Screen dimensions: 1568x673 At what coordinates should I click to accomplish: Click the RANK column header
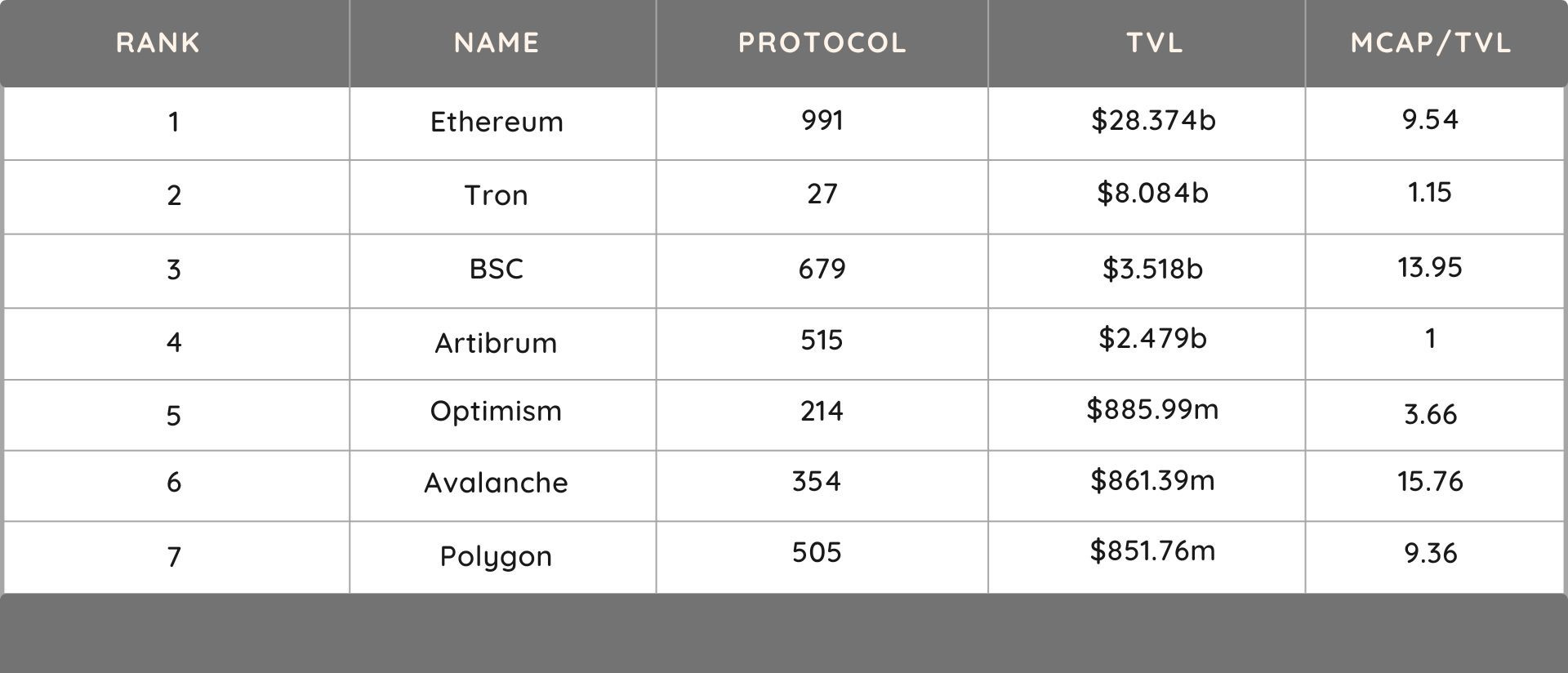158,42
